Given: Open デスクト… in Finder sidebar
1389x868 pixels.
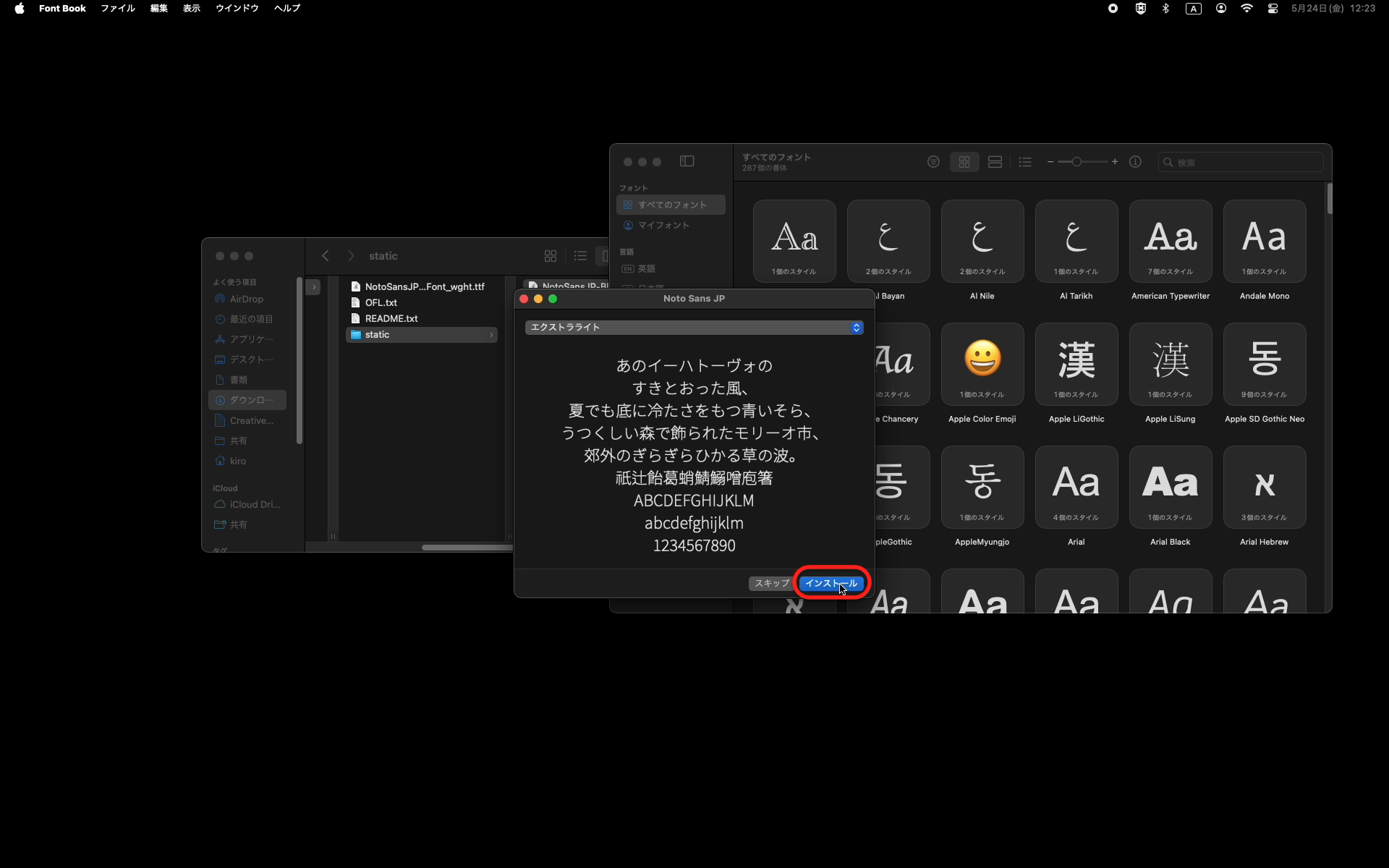Looking at the screenshot, I should point(247,359).
